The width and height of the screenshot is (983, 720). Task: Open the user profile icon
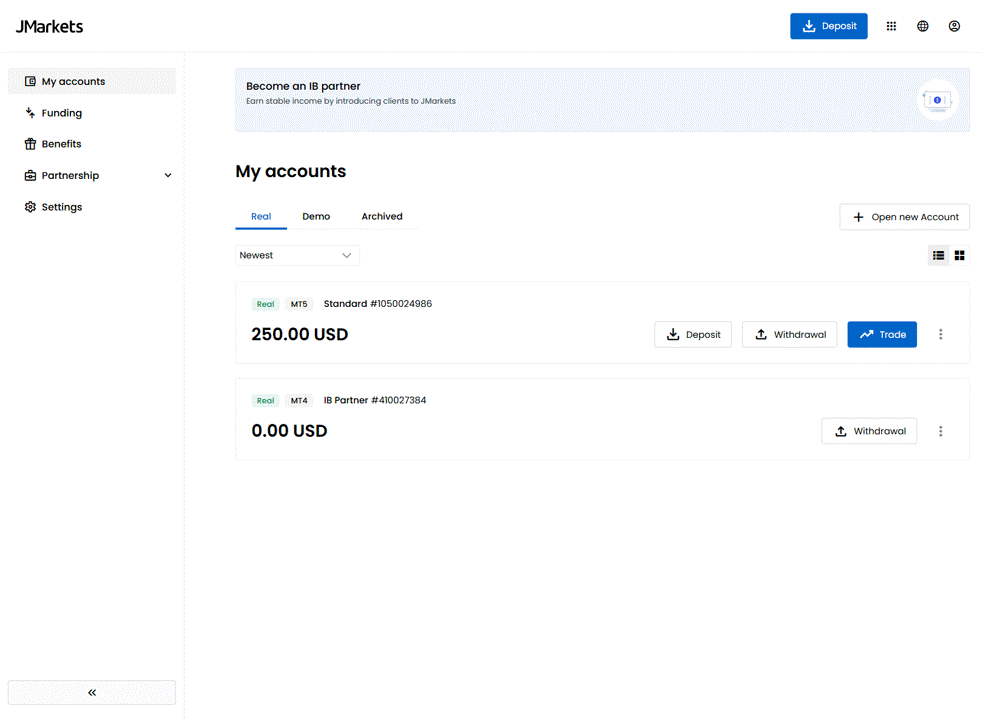pos(954,26)
